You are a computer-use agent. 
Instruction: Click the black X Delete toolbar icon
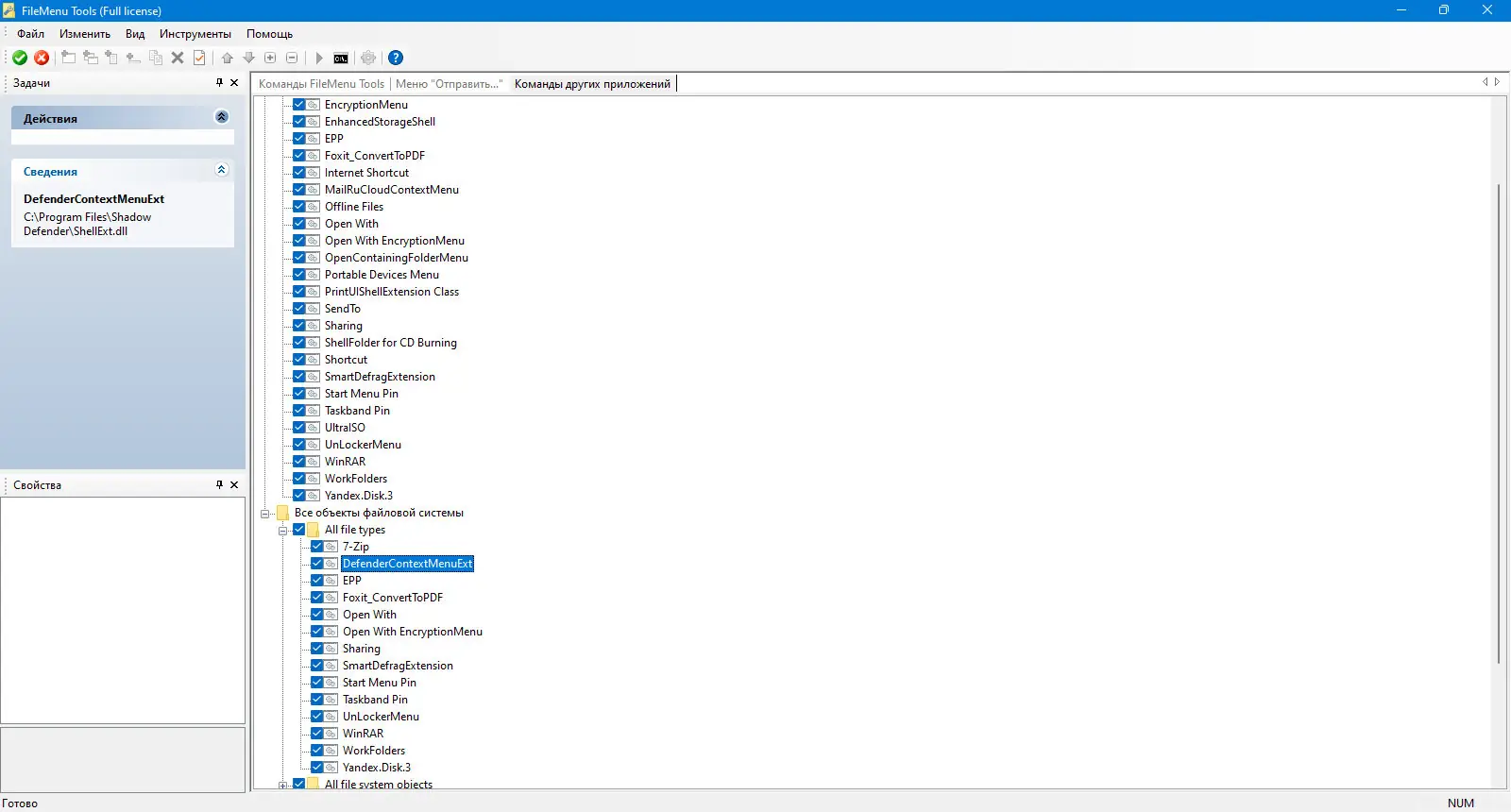[178, 58]
